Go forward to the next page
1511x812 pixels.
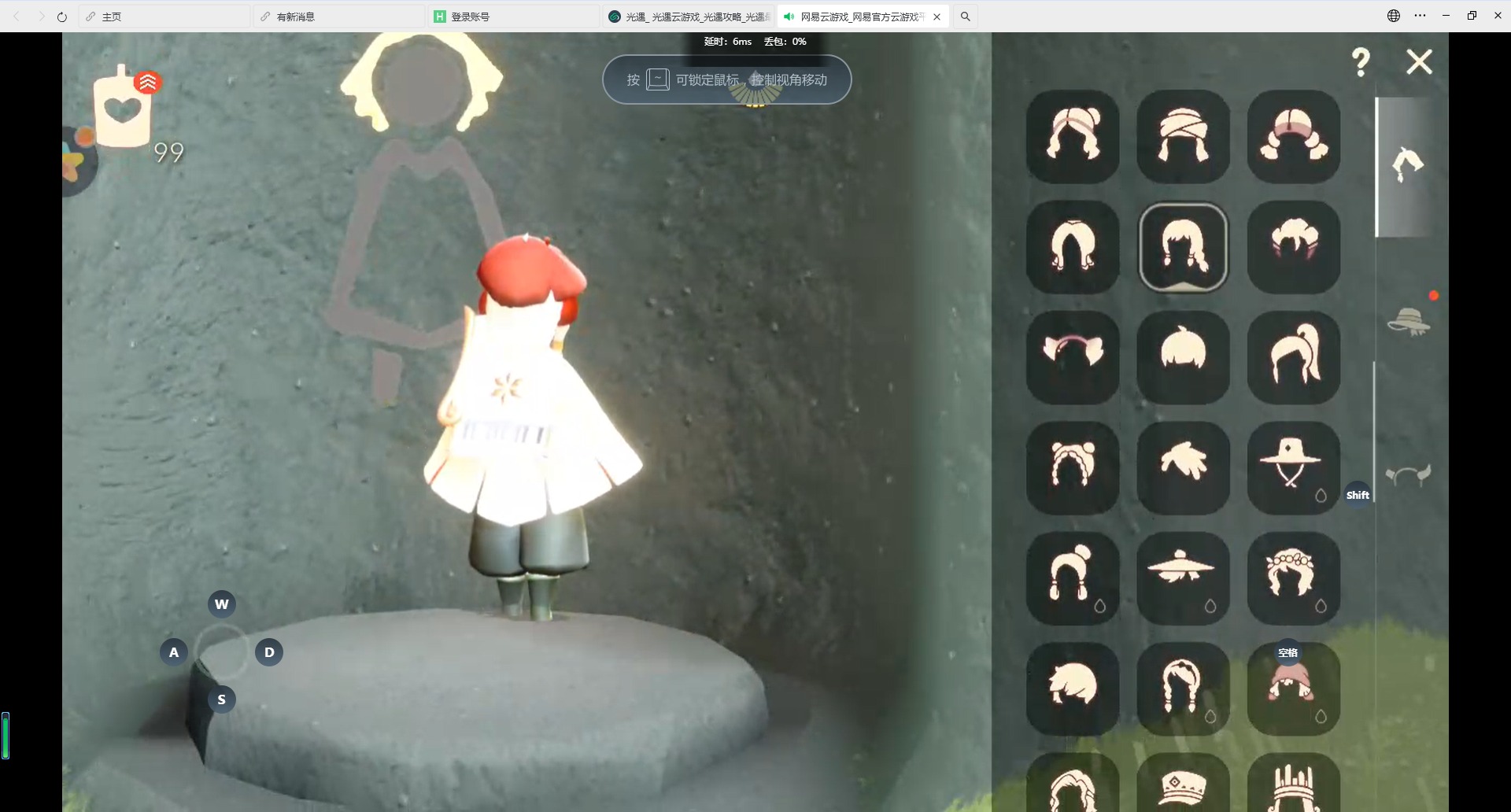(x=41, y=17)
